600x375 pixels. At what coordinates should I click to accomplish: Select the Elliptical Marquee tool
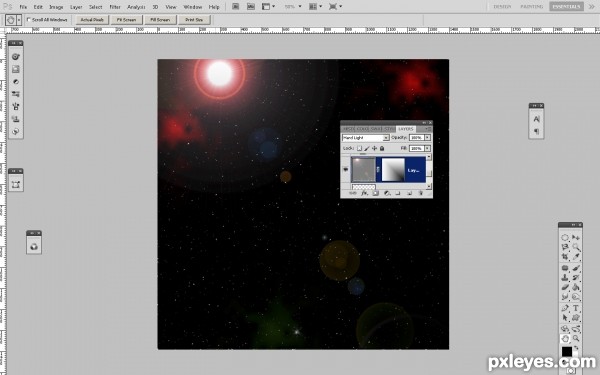565,238
